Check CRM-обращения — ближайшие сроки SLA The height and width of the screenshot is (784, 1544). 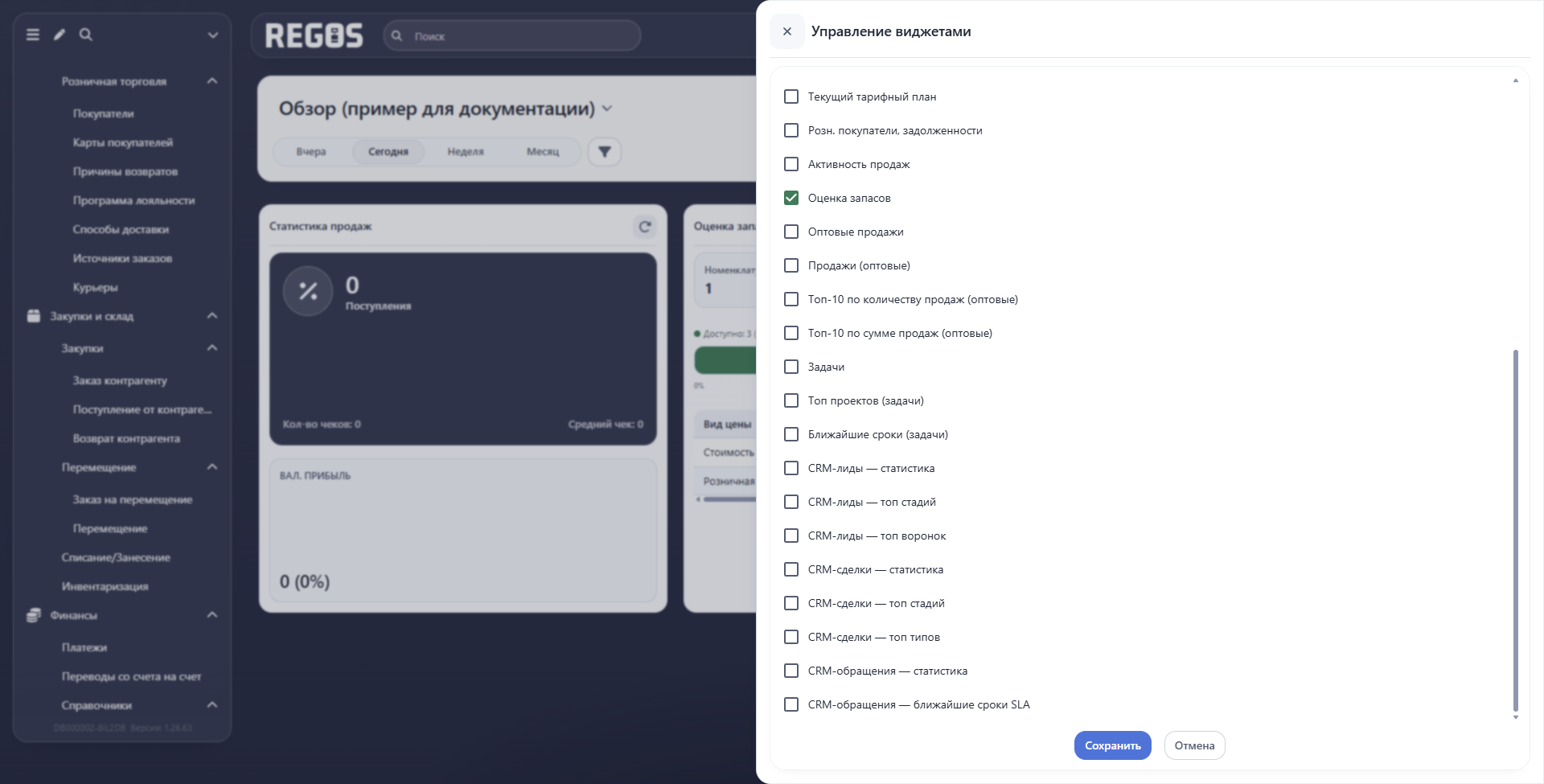pos(791,704)
